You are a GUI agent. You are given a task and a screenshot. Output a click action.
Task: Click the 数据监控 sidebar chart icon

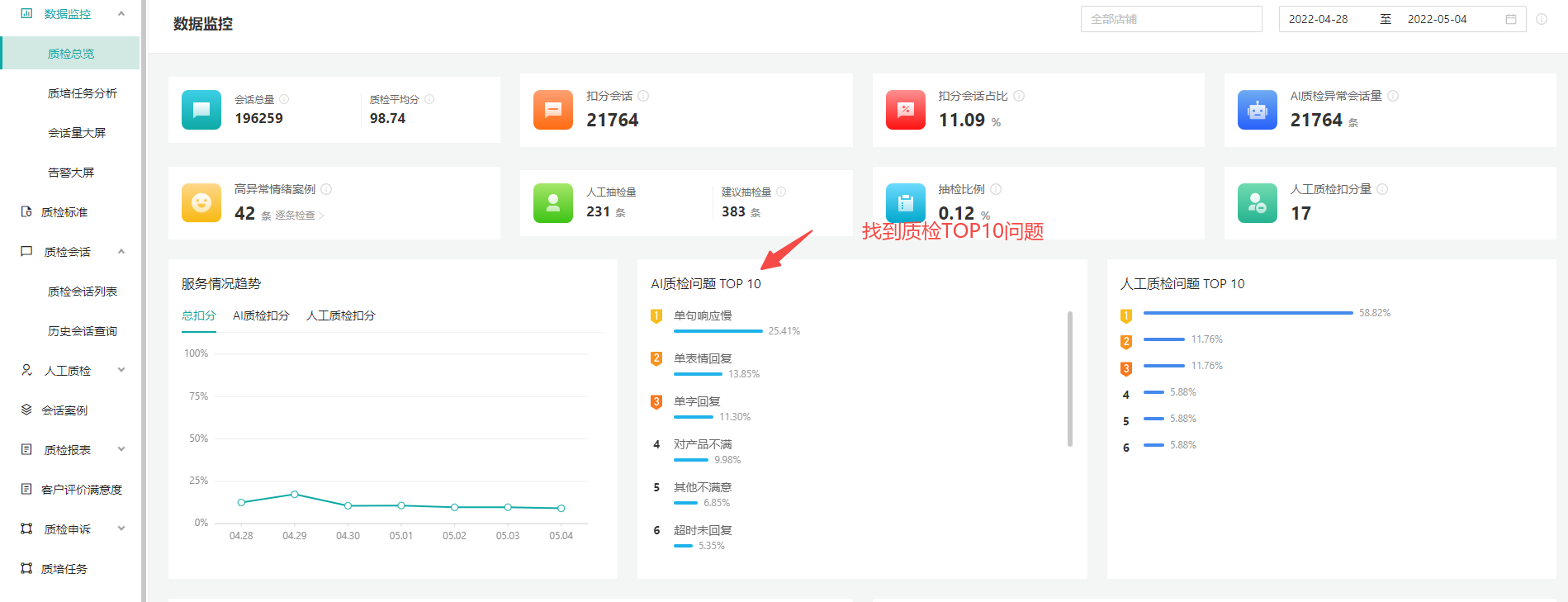(26, 13)
